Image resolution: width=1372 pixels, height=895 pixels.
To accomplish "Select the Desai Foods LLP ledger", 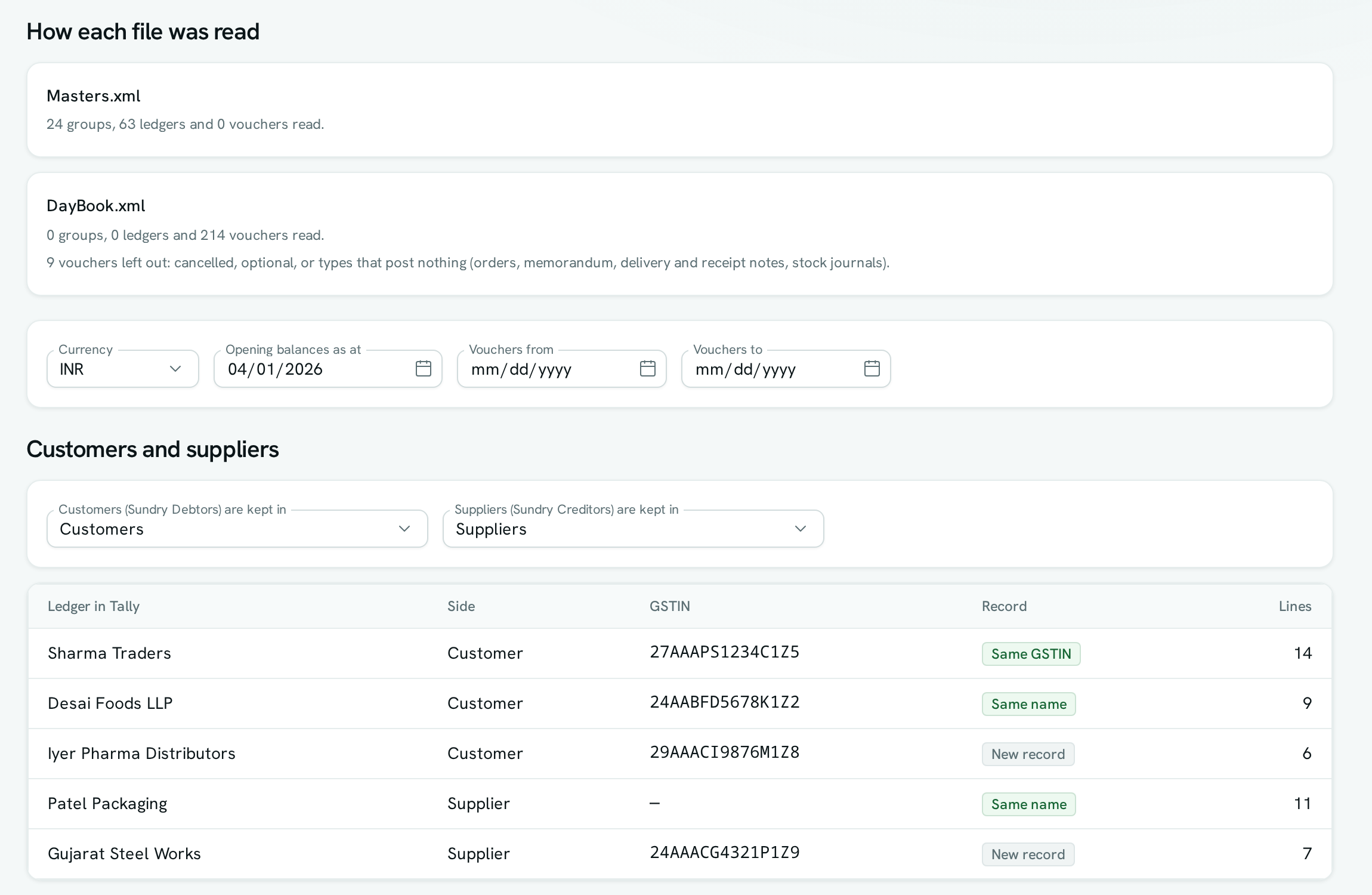I will 110,703.
